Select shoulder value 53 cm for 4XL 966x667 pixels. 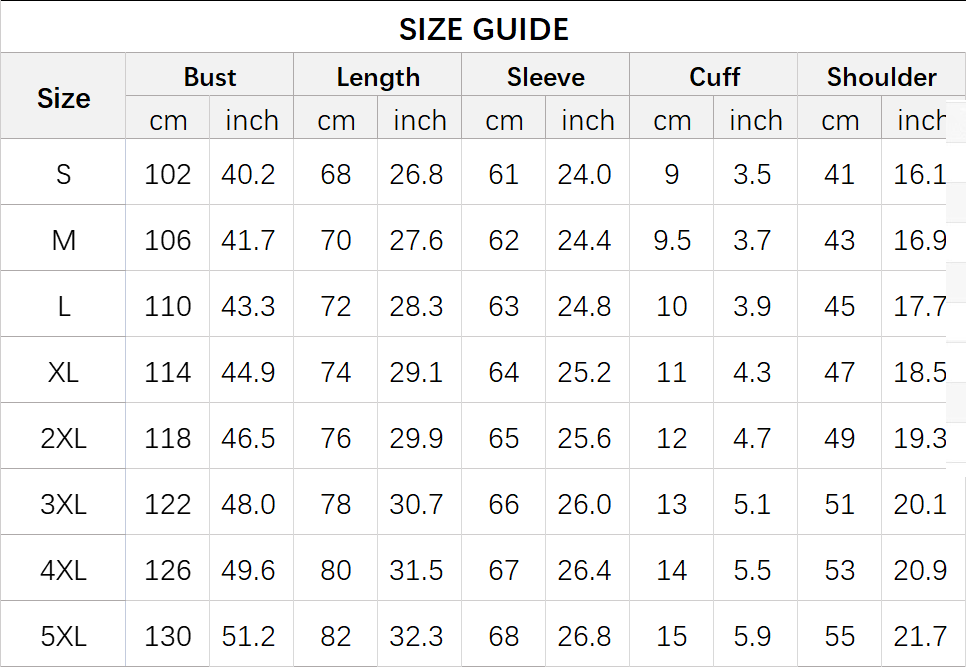coord(840,570)
